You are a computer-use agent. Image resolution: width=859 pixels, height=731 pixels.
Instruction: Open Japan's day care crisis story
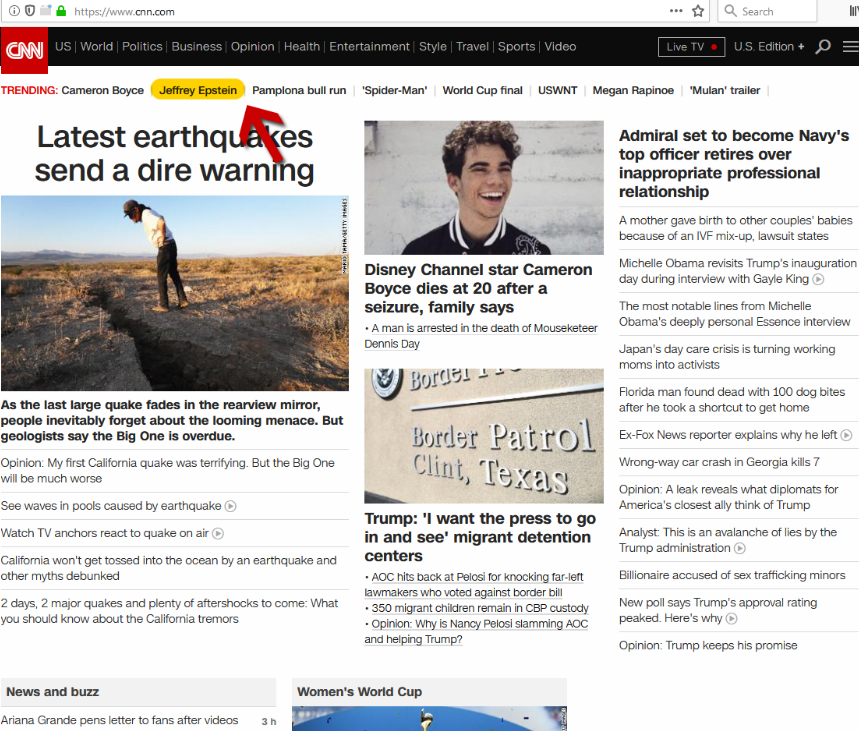727,357
